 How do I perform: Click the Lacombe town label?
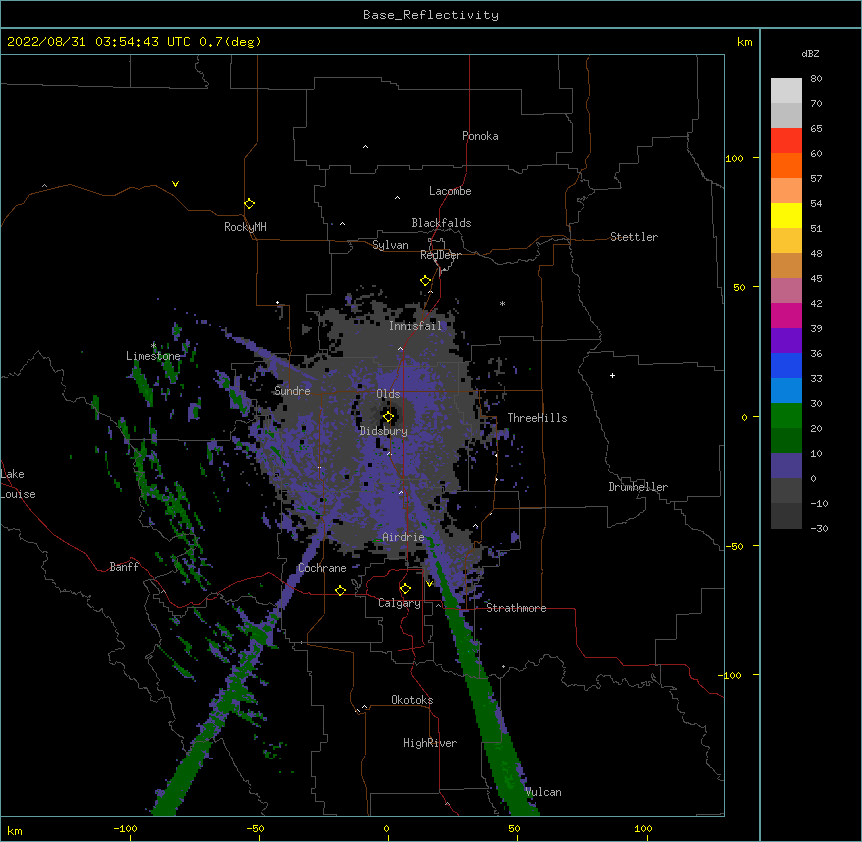pos(450,191)
